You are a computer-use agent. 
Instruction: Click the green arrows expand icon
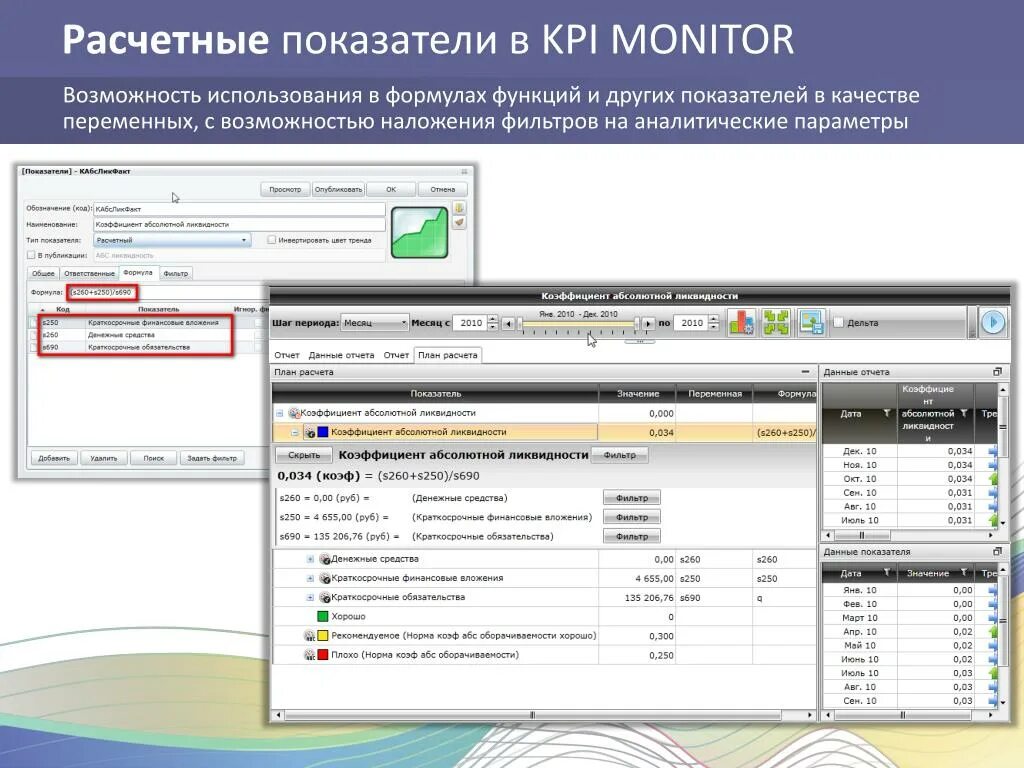[776, 323]
